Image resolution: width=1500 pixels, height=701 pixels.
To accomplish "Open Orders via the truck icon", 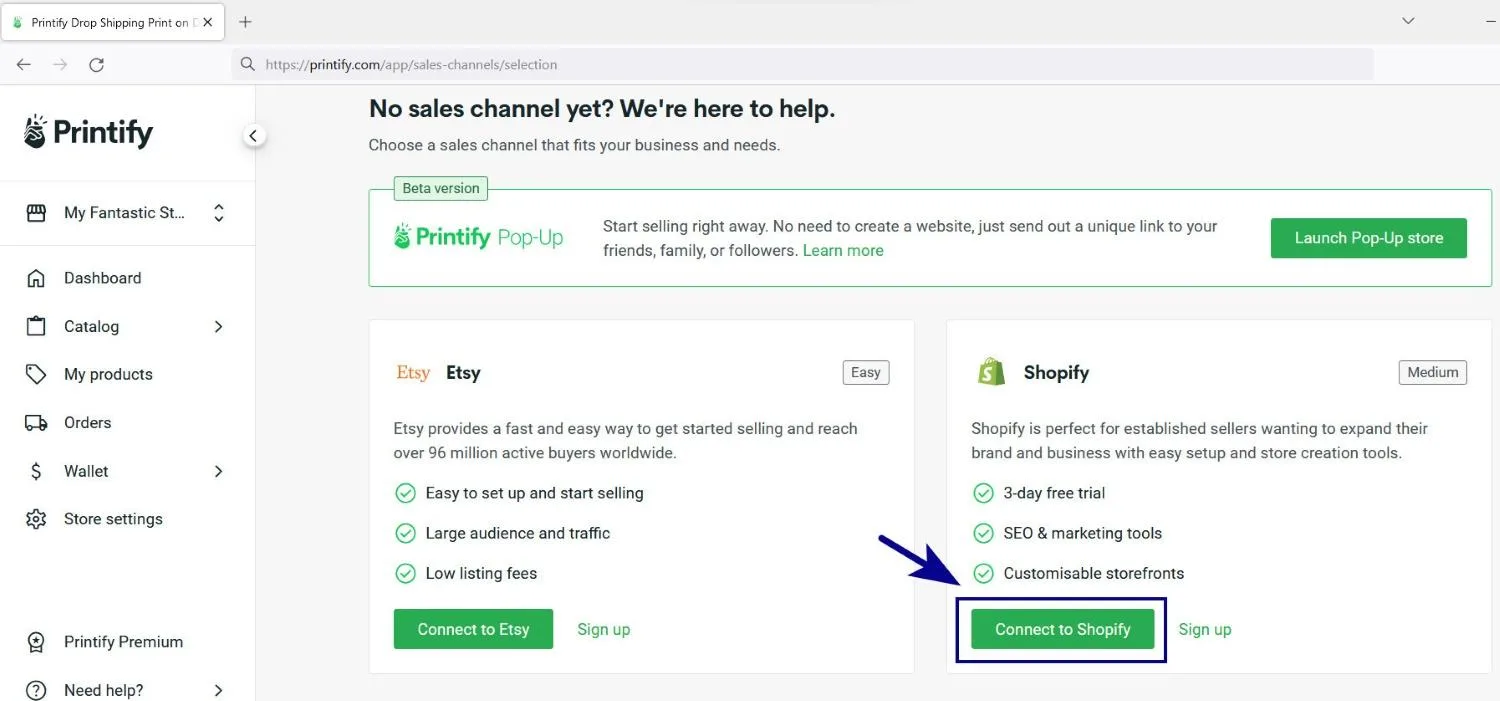I will 36,422.
